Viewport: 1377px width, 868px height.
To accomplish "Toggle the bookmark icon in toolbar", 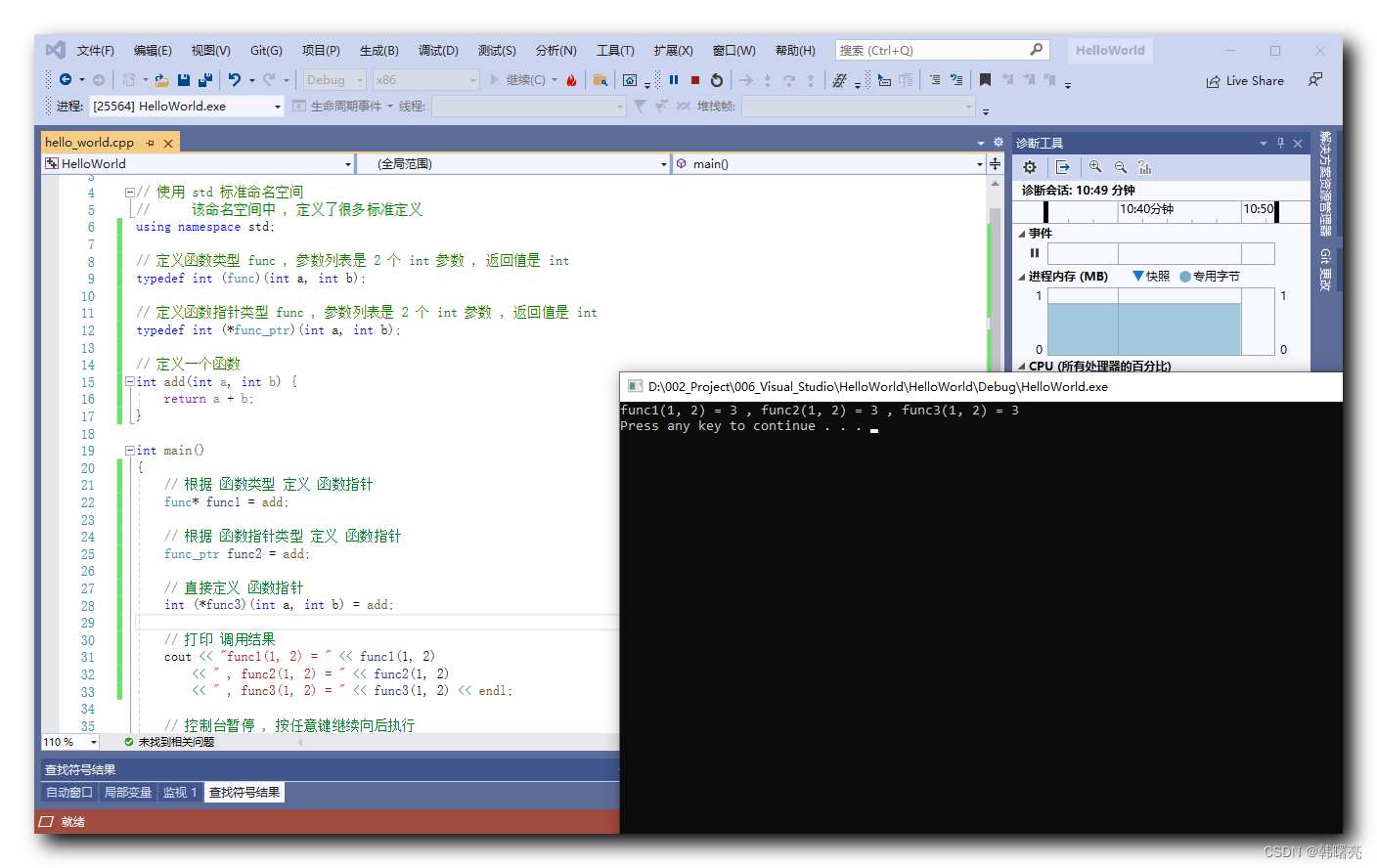I will coord(985,80).
